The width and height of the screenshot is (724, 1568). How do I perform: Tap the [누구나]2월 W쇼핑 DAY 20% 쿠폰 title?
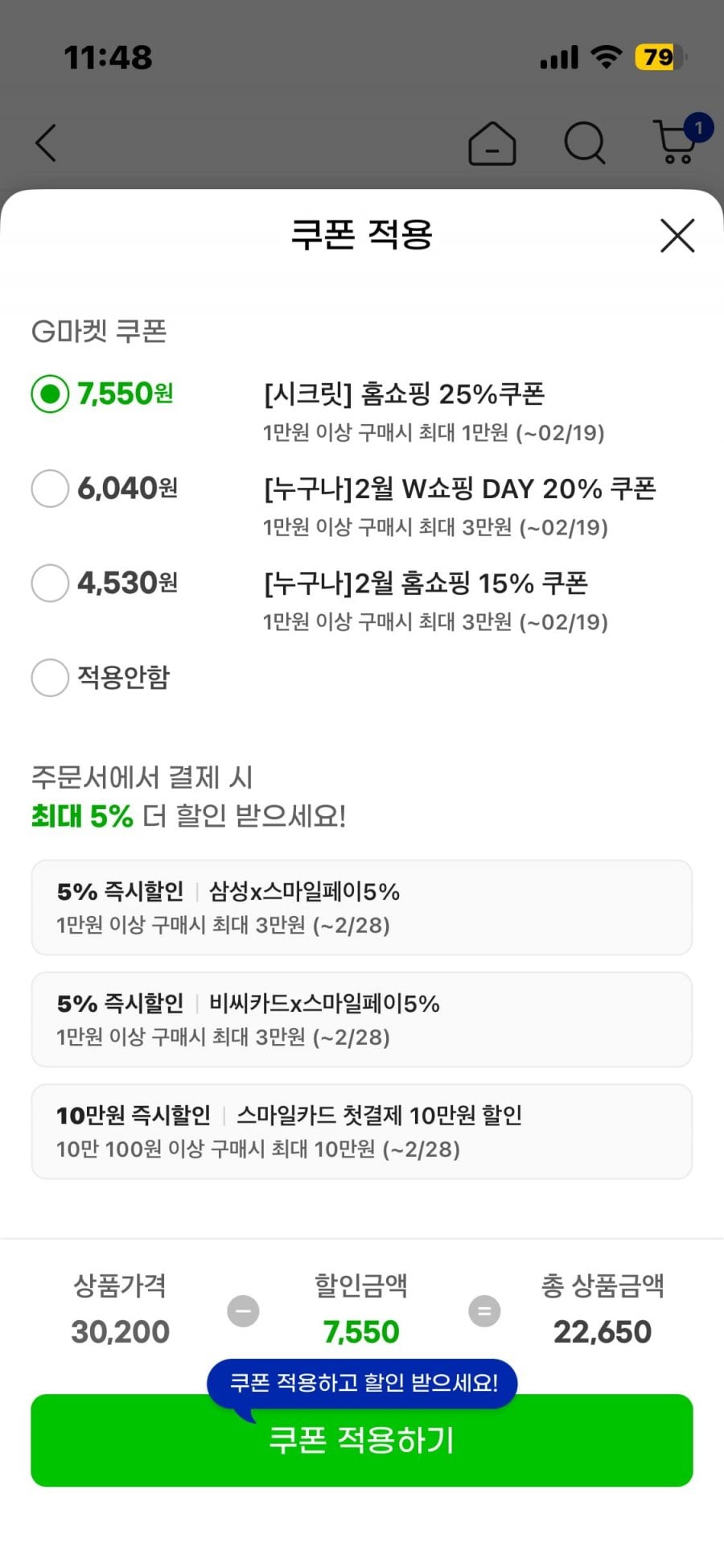click(x=459, y=489)
